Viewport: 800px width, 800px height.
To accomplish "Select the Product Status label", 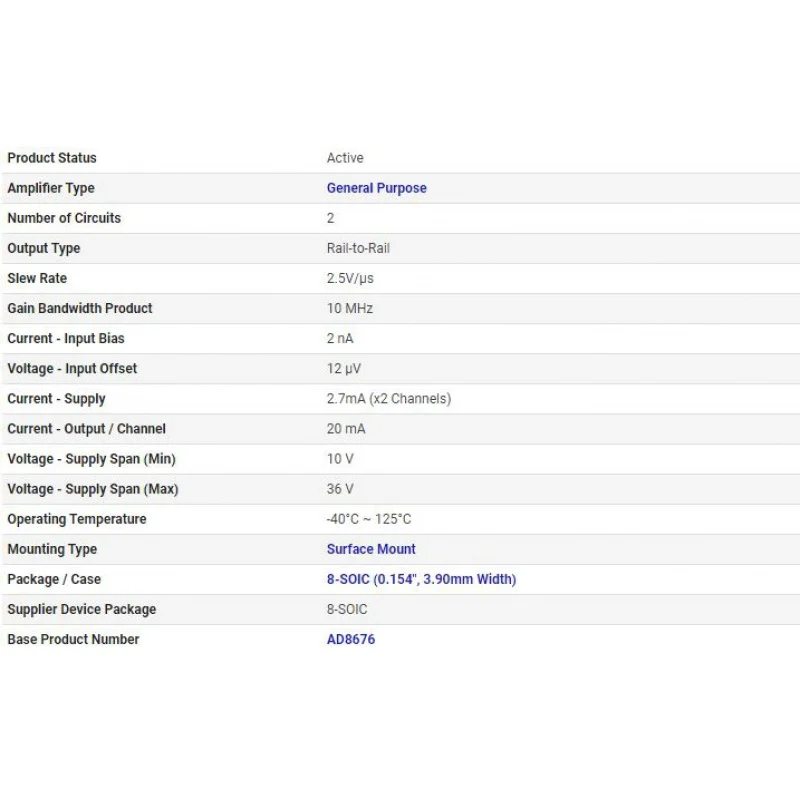I will coord(52,158).
